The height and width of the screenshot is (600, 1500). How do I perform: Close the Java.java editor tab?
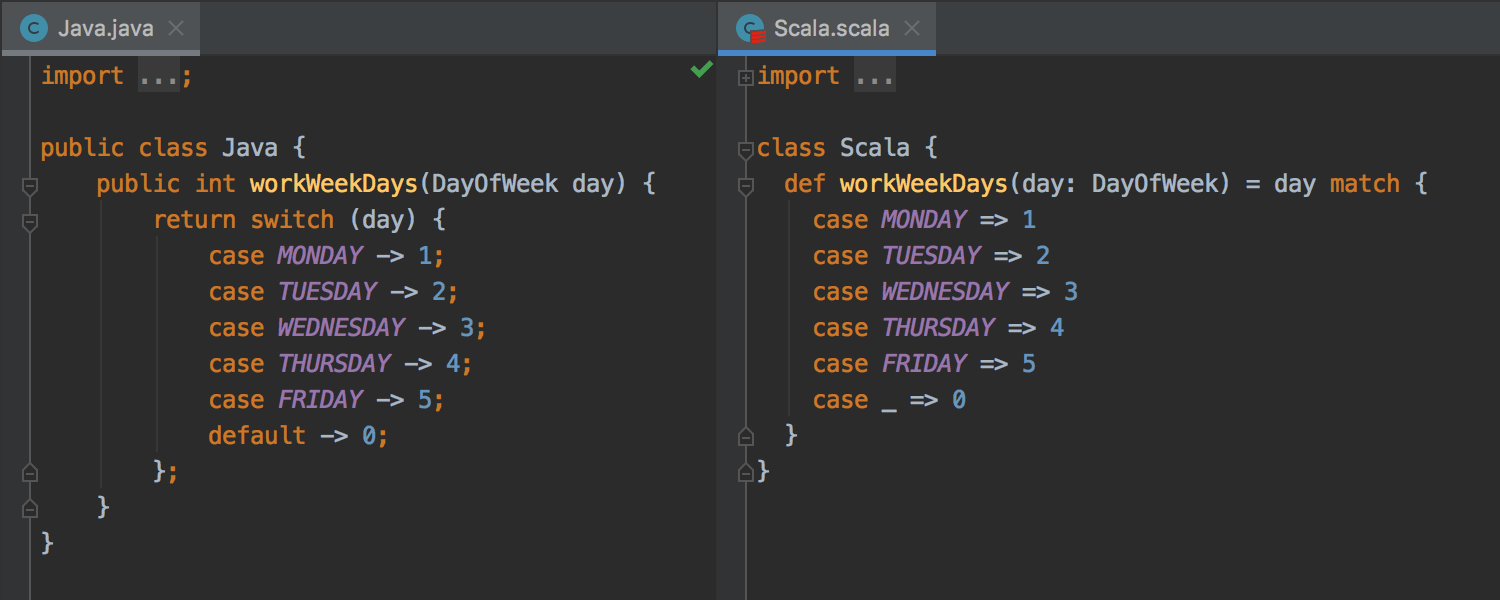coord(176,28)
